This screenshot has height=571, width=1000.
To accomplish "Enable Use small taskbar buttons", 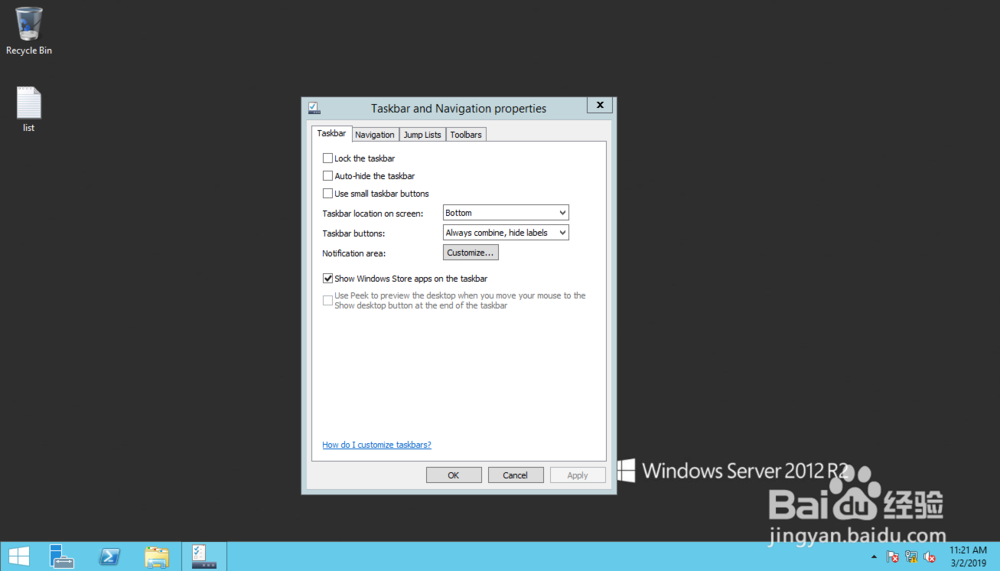I will [x=328, y=193].
